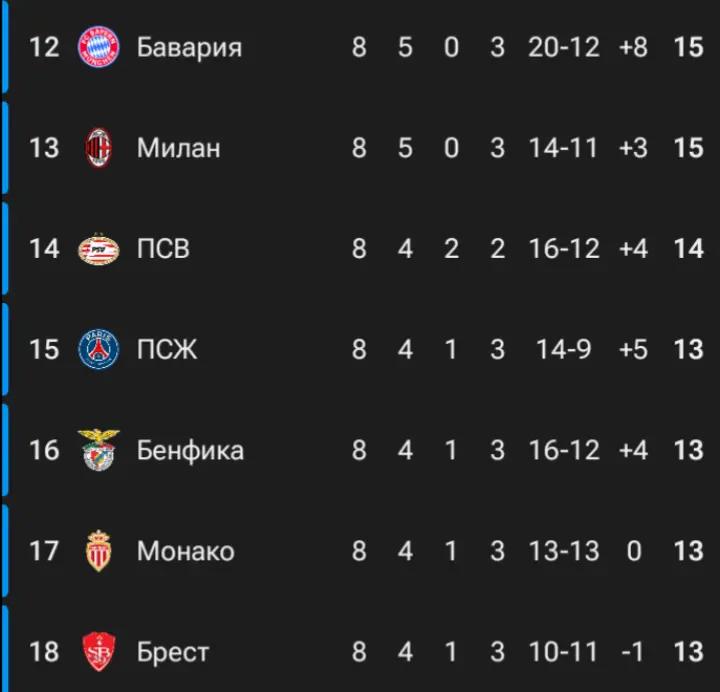Open the Монако team name
The height and width of the screenshot is (692, 720).
click(x=186, y=551)
